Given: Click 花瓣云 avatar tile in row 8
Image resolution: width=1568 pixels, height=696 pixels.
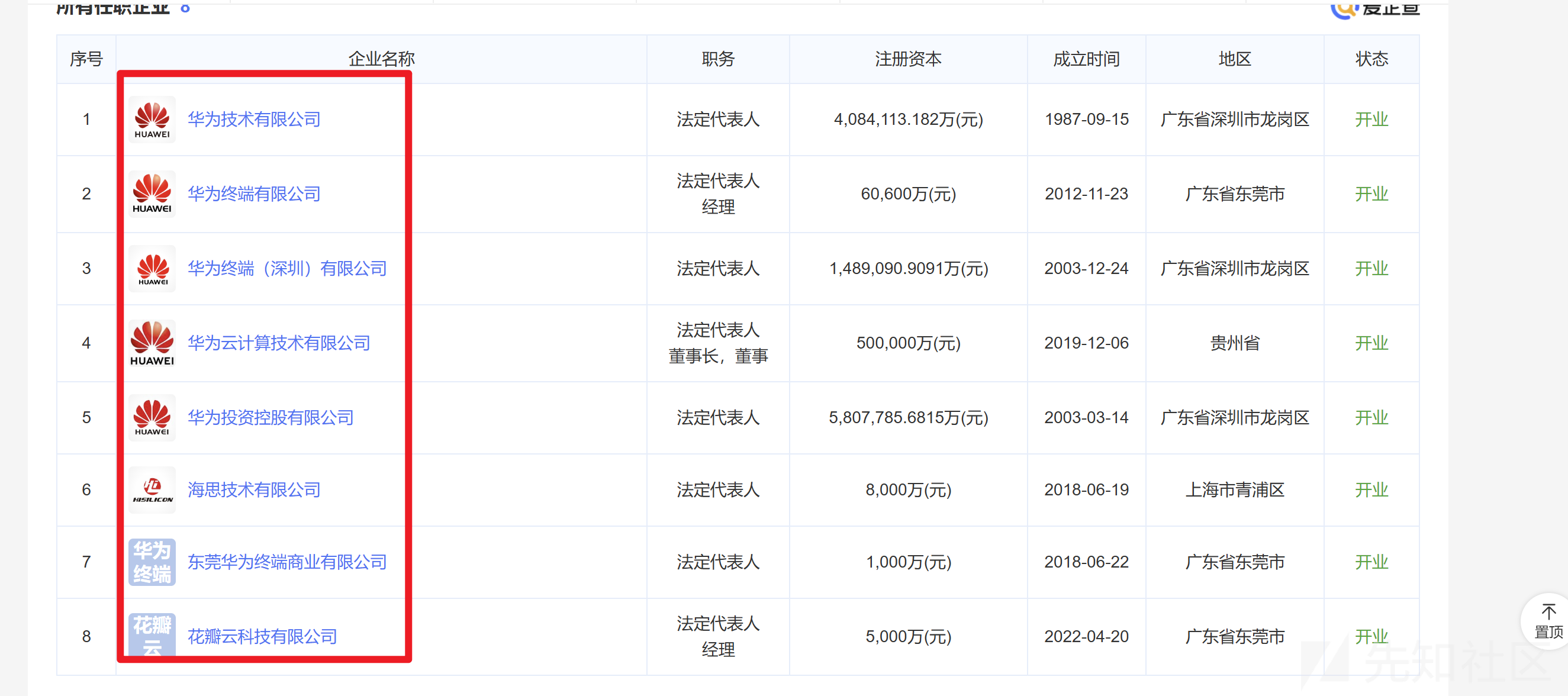Looking at the screenshot, I should pyautogui.click(x=152, y=634).
